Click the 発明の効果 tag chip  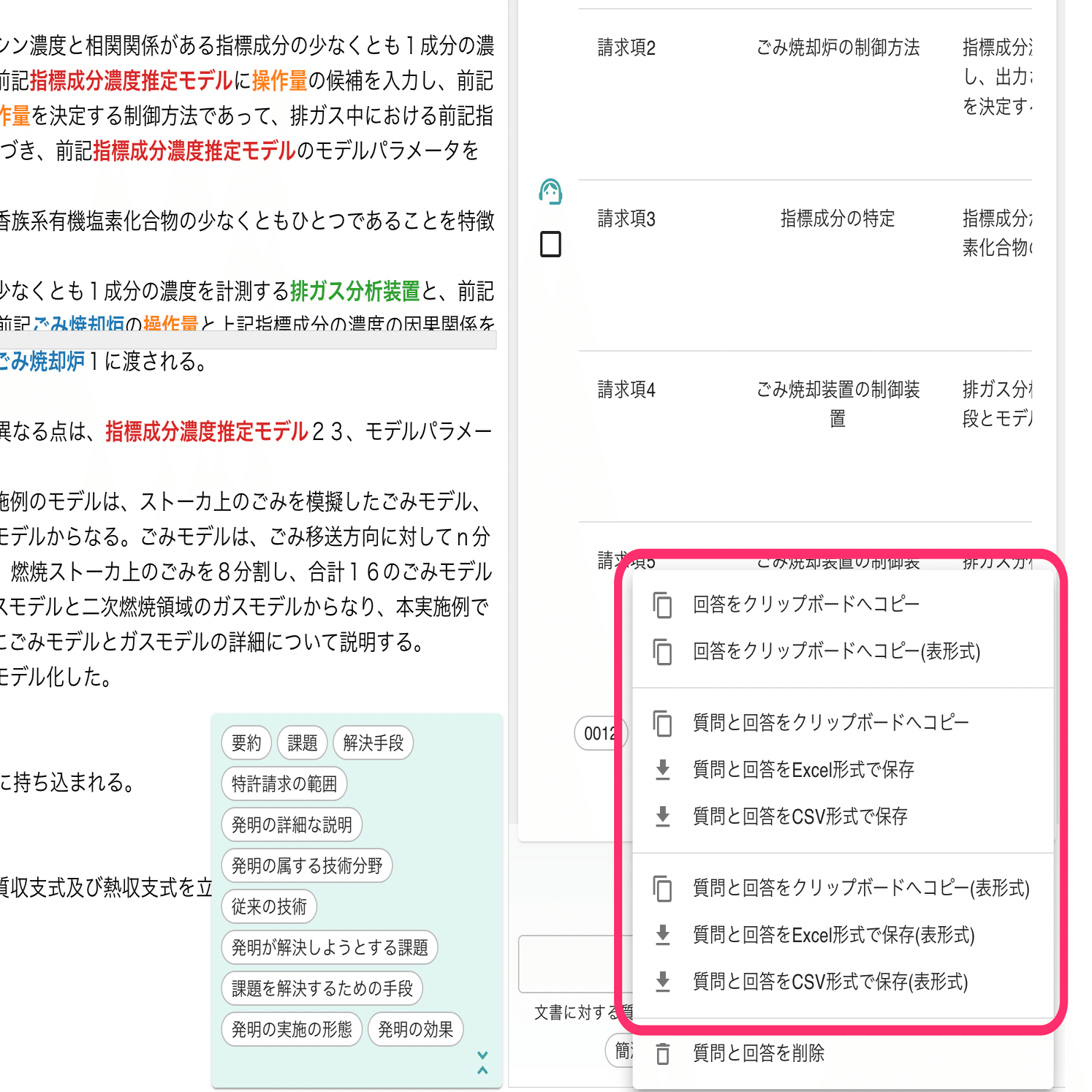(415, 1029)
